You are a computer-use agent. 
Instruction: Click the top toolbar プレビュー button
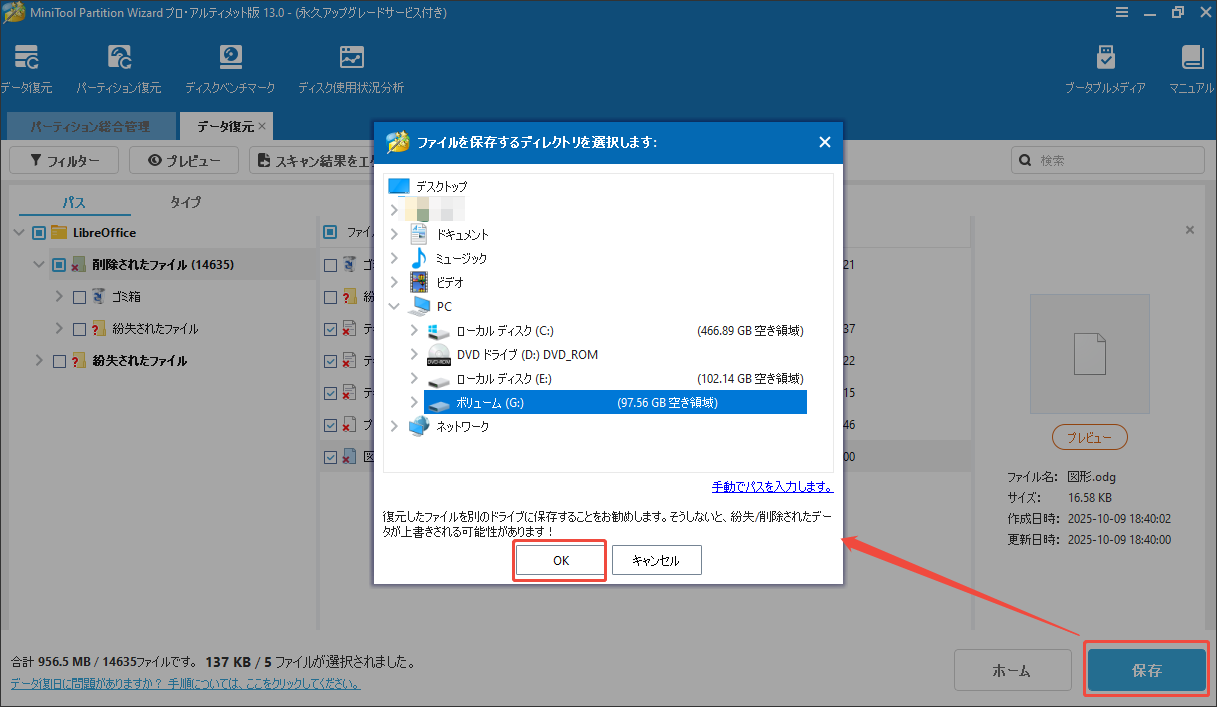(184, 160)
